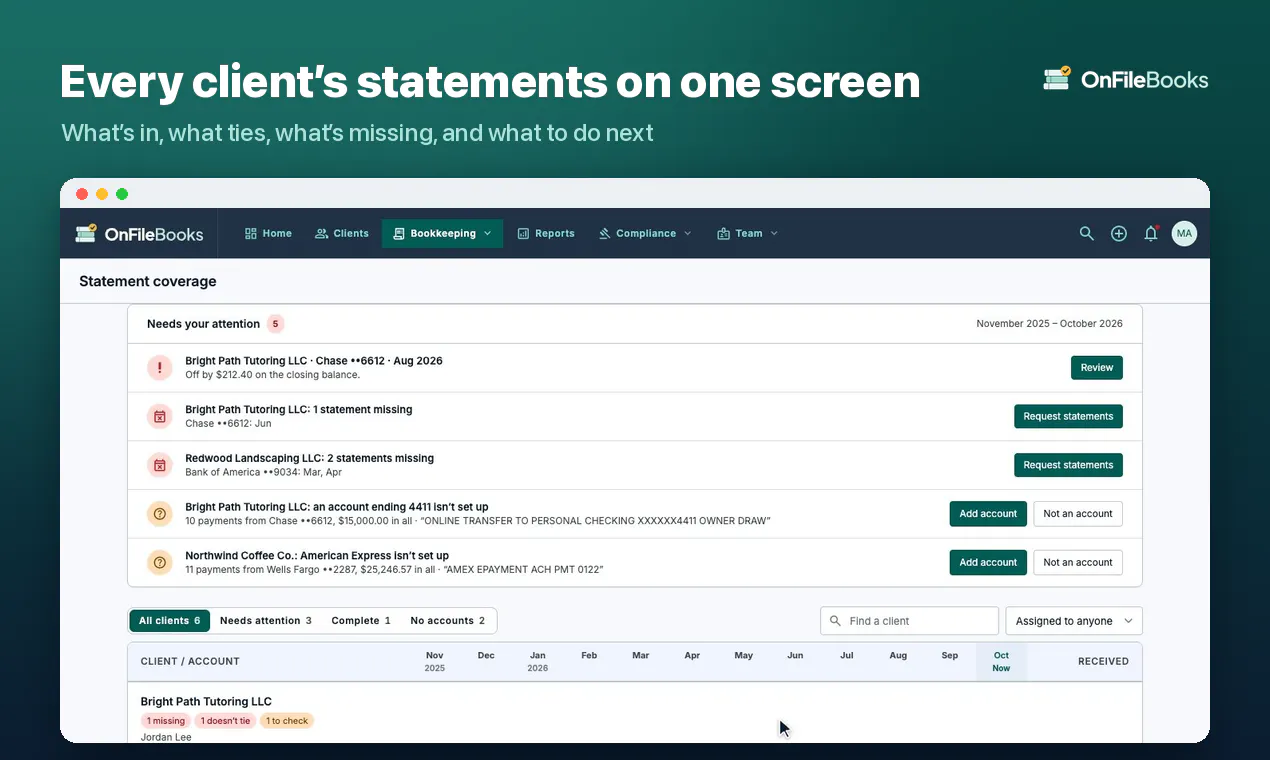The image size is (1270, 760).
Task: Click the calendar icon beside Bright Path 1 statement missing
Action: (x=160, y=416)
